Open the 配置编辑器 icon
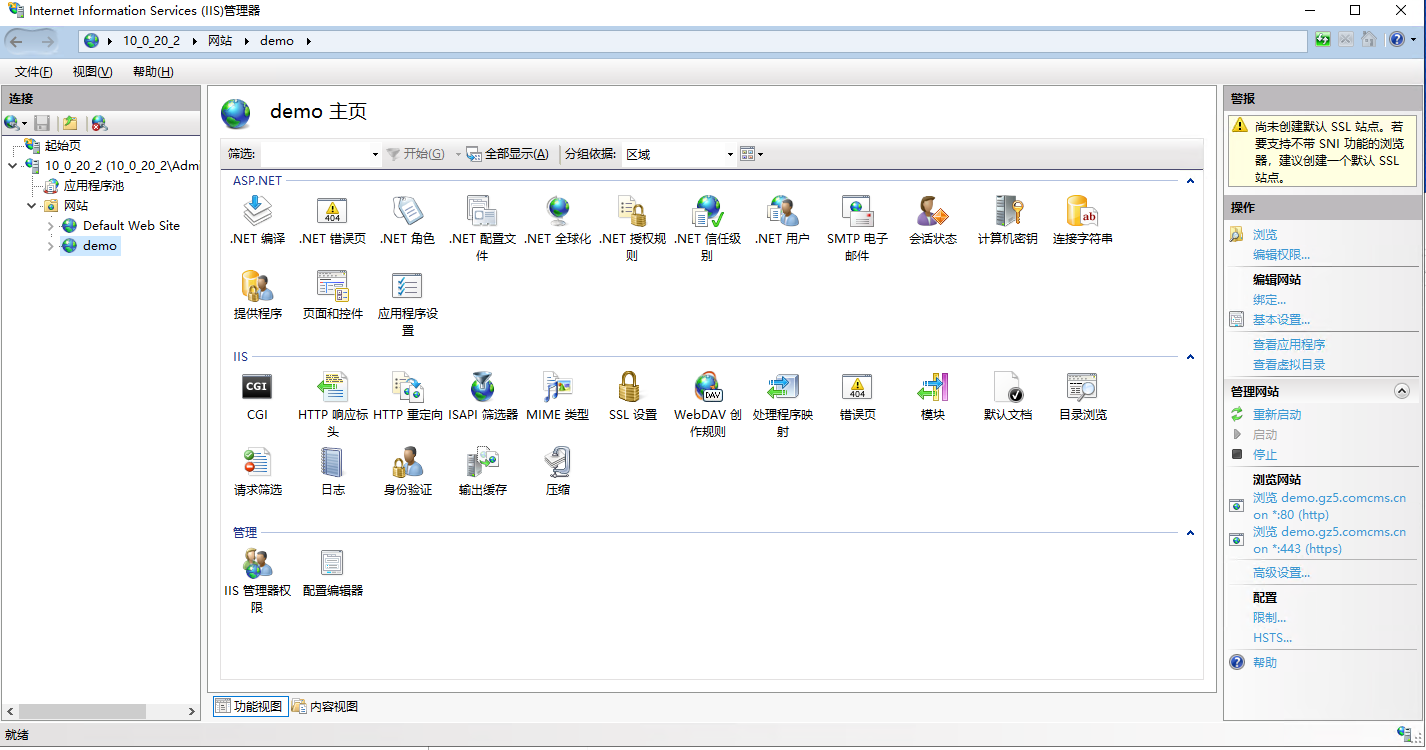Image resolution: width=1426 pixels, height=750 pixels. point(332,572)
